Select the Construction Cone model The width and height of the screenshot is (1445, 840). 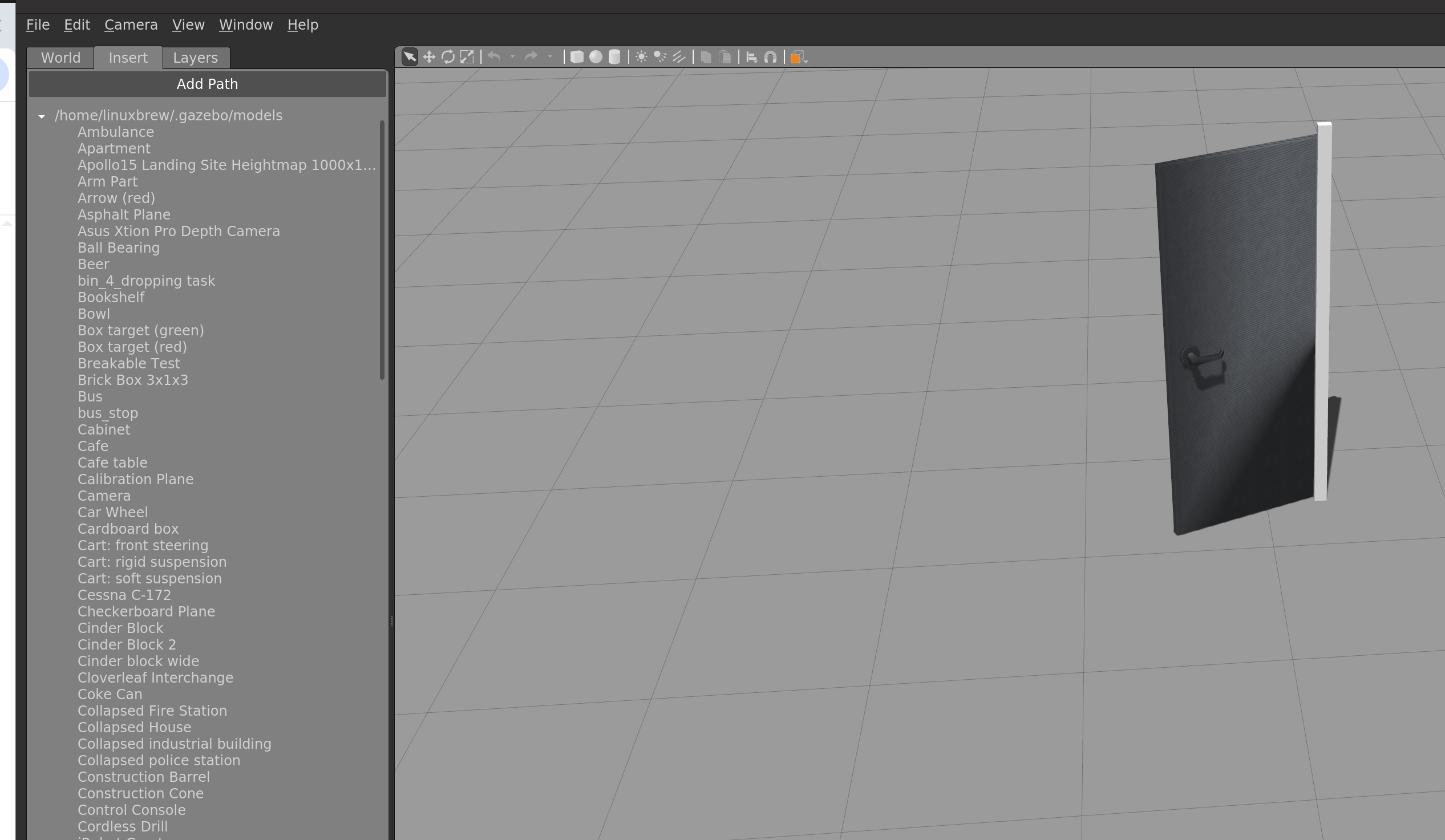(140, 794)
